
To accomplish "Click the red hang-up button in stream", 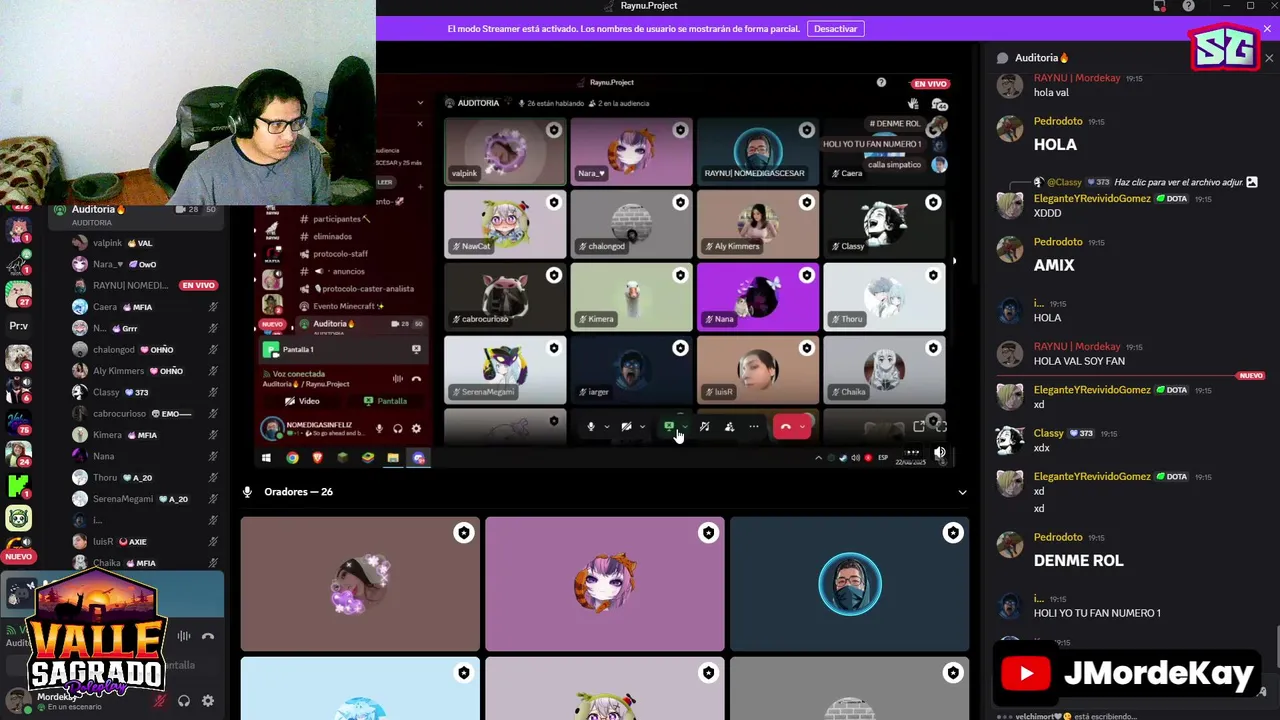I will [786, 427].
